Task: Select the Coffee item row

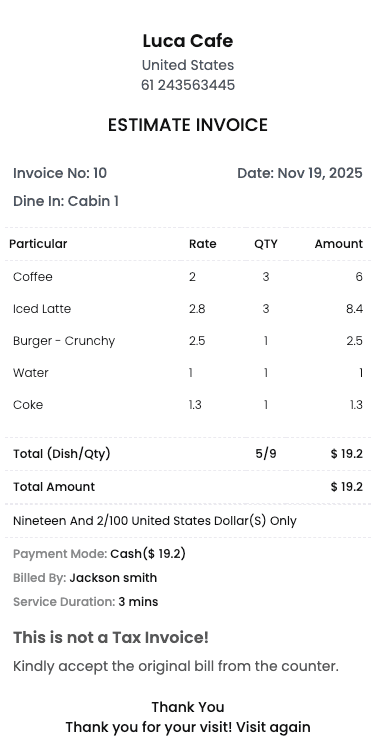Action: pos(187,277)
